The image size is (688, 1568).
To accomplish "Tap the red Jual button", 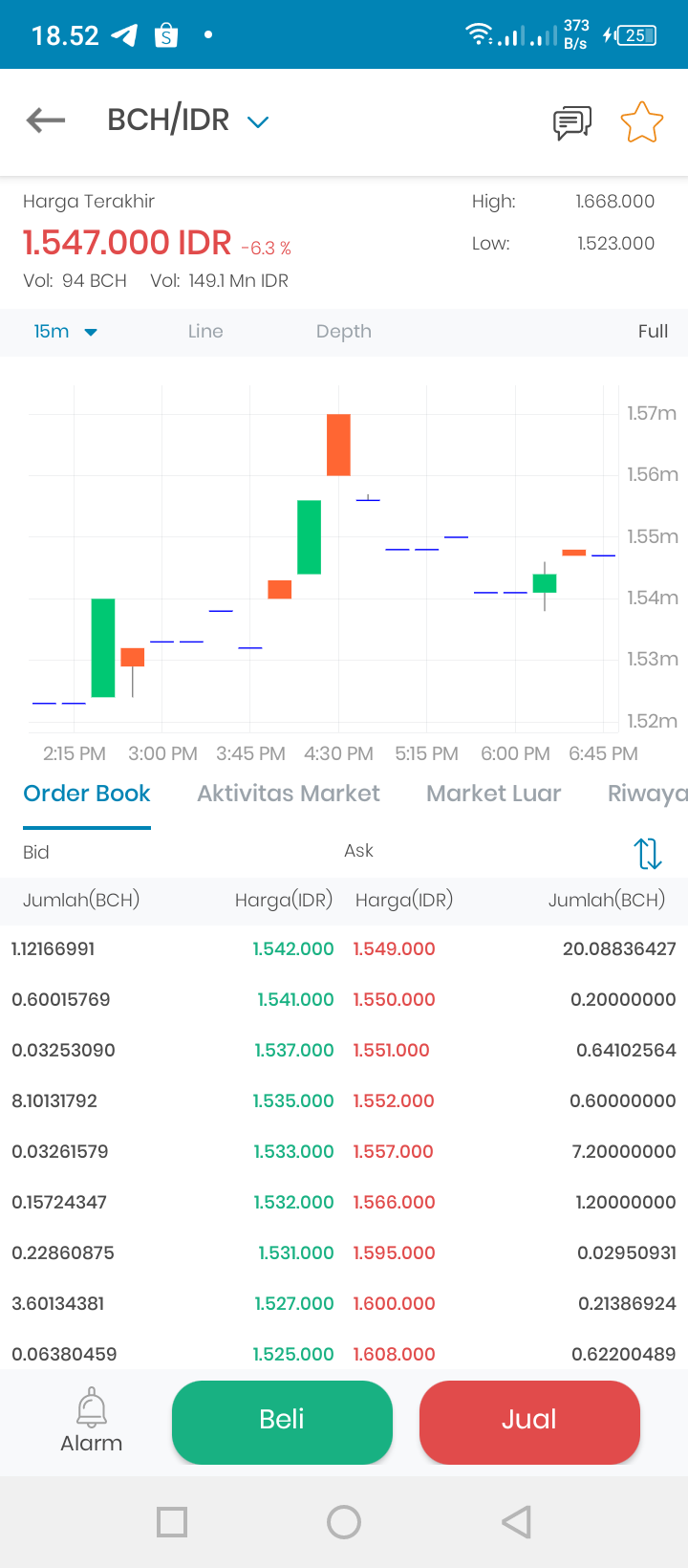I will click(529, 1422).
